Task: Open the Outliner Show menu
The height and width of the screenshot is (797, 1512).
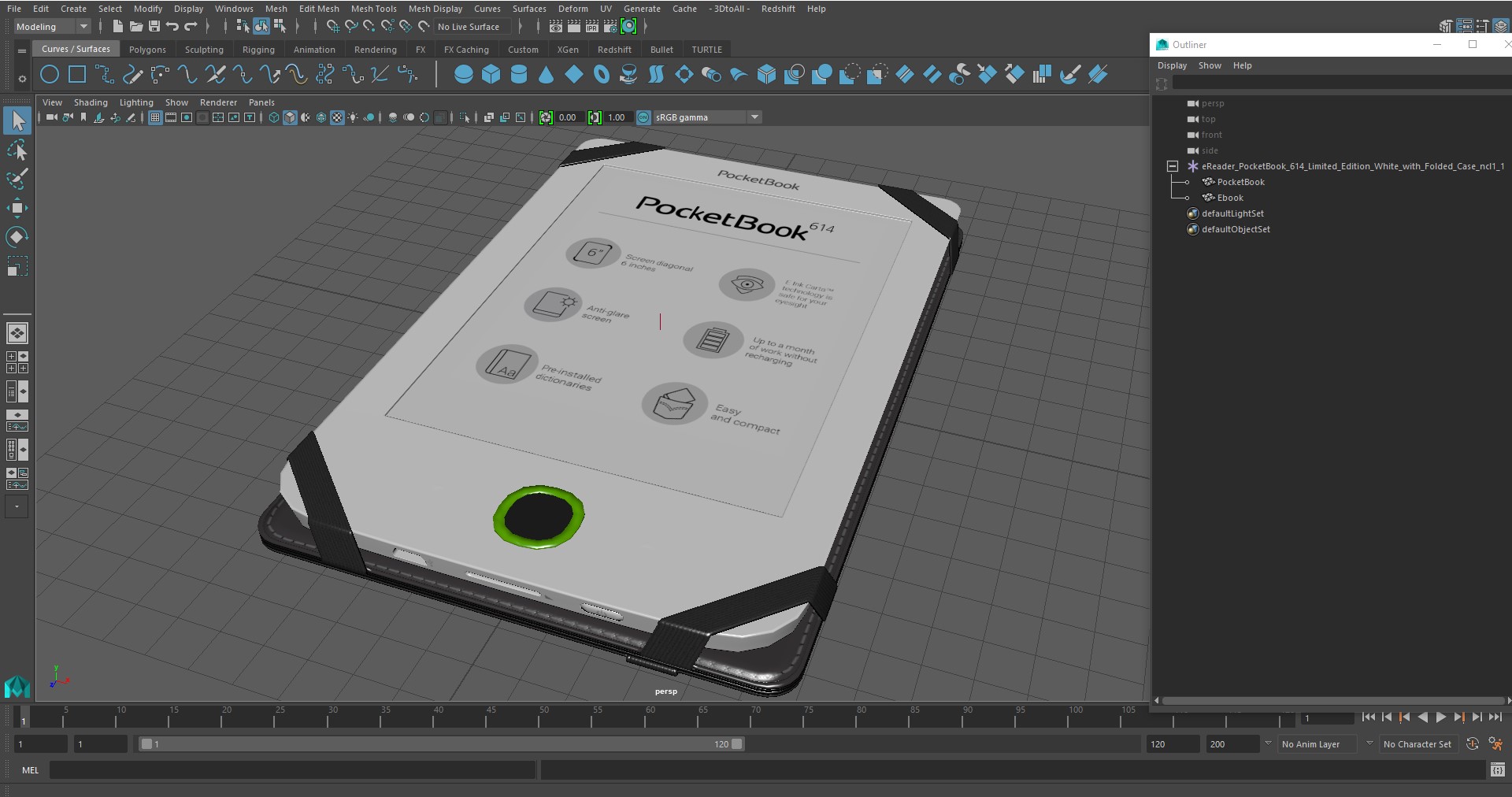Action: click(1210, 65)
